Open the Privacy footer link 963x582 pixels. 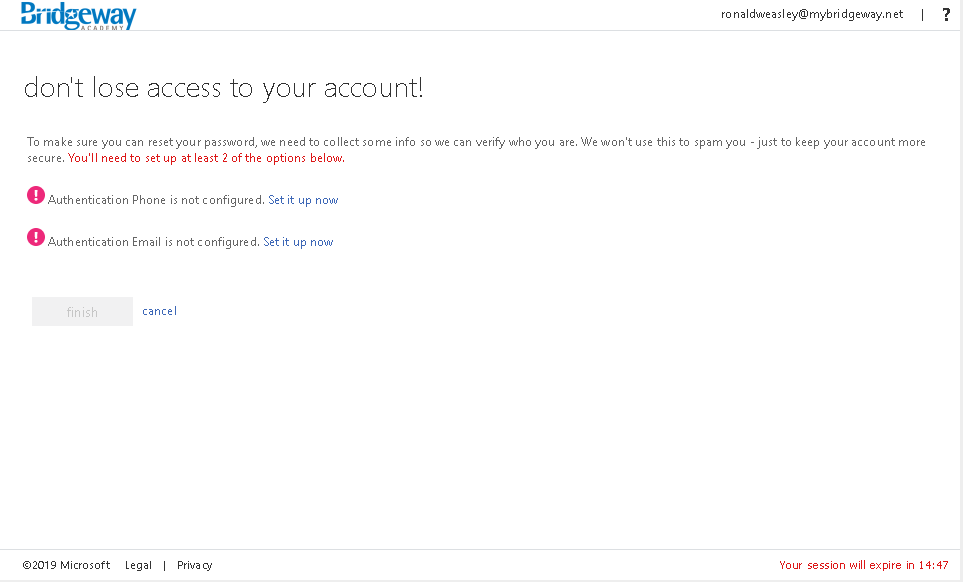pos(195,565)
